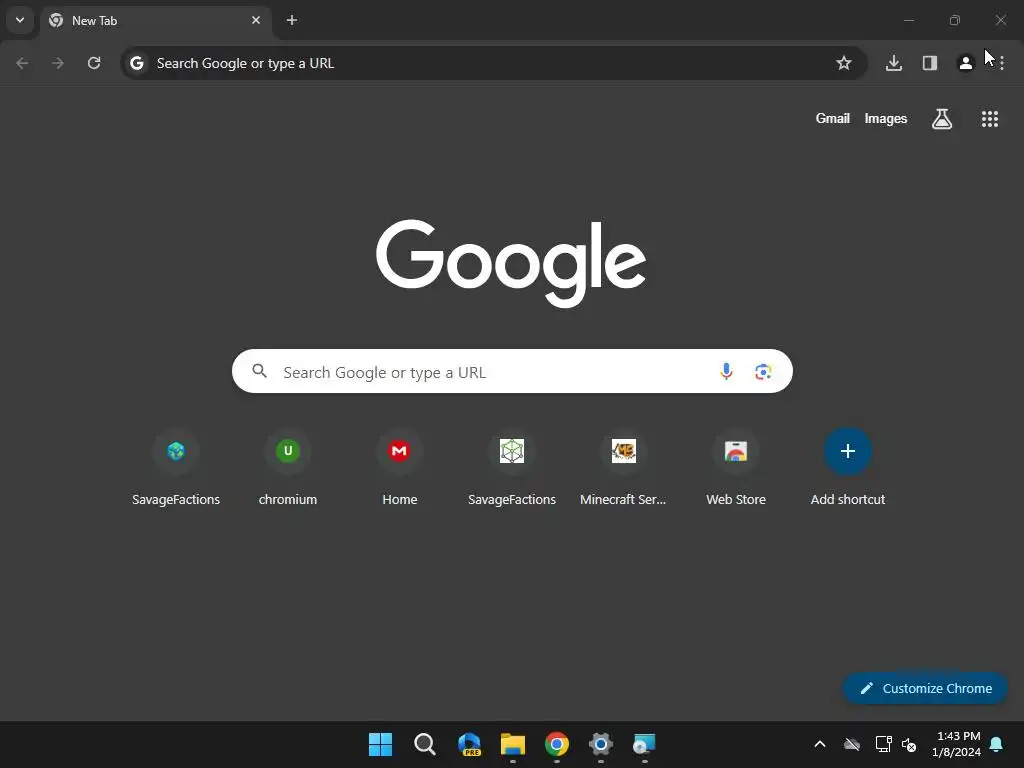Open Search Labs flask icon

pos(942,119)
